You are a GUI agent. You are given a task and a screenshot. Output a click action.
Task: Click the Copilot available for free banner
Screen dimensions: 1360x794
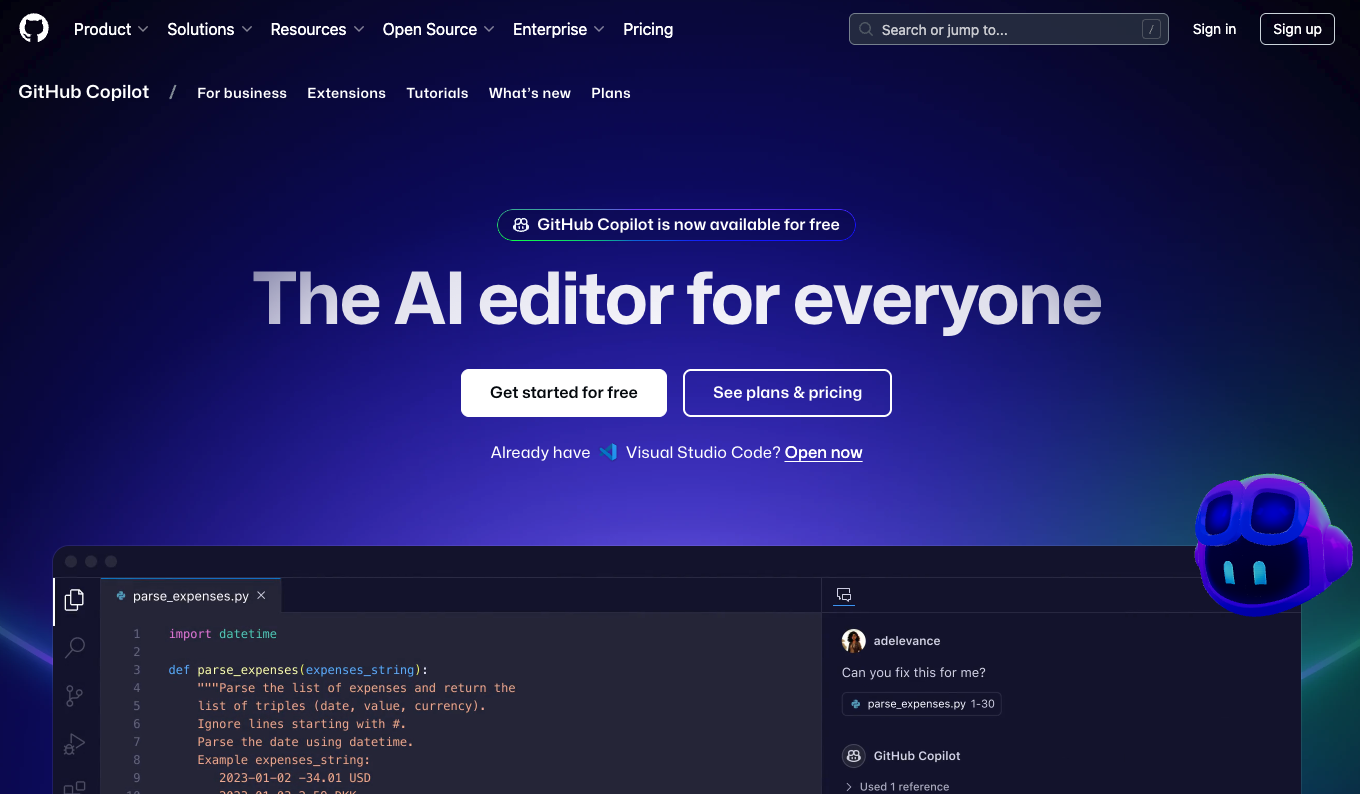pyautogui.click(x=676, y=225)
